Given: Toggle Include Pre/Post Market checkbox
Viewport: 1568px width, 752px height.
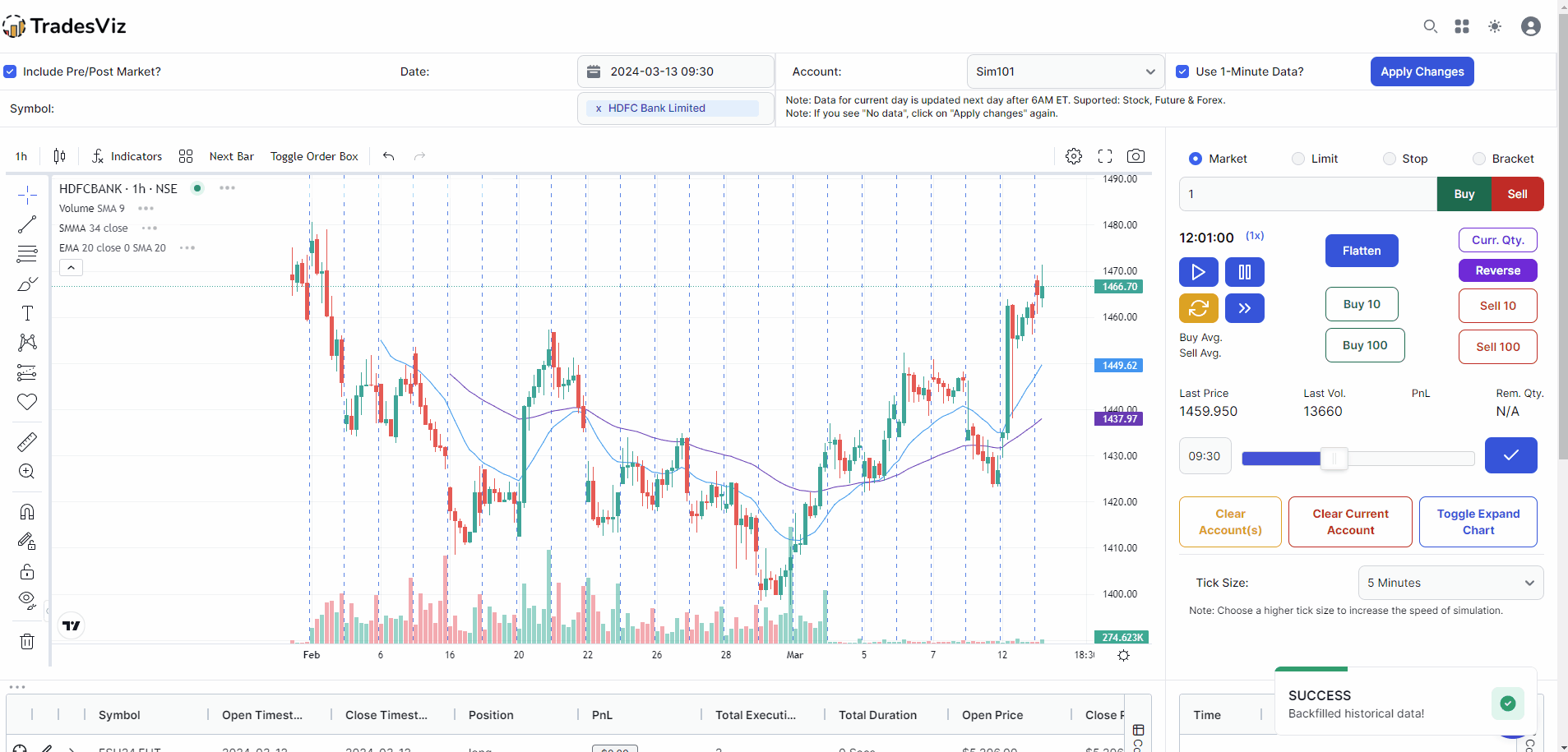Looking at the screenshot, I should coord(10,72).
